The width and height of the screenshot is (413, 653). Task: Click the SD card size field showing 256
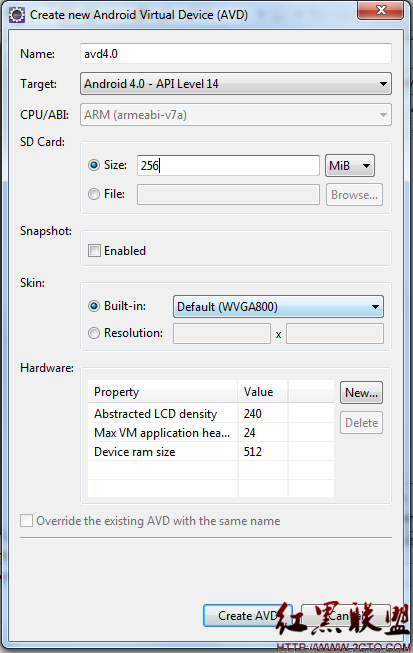coord(228,165)
